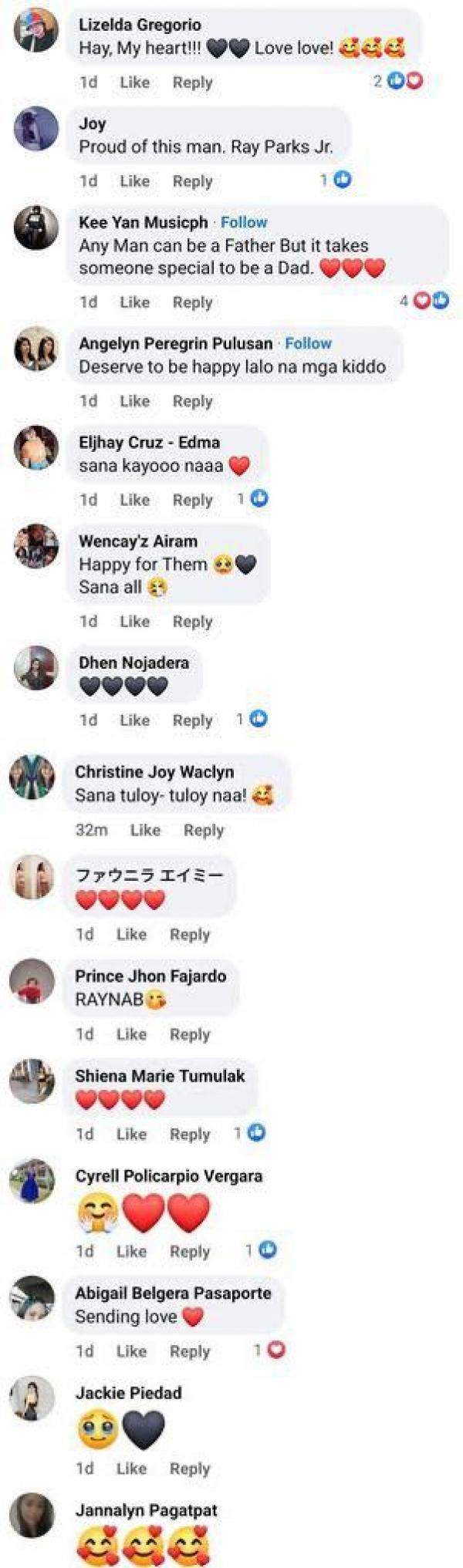Click the 32m timestamp on Christine's comment
Image resolution: width=463 pixels, height=1568 pixels.
click(x=91, y=830)
